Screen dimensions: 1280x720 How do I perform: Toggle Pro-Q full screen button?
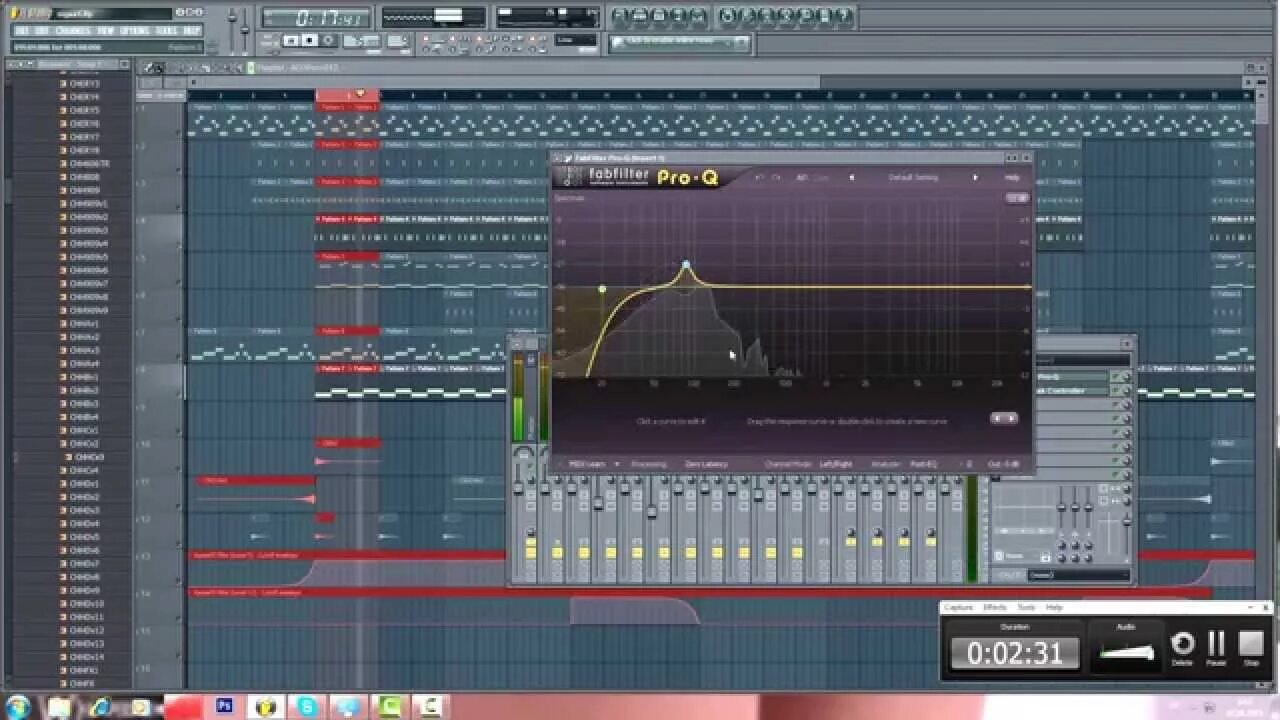coord(1017,198)
